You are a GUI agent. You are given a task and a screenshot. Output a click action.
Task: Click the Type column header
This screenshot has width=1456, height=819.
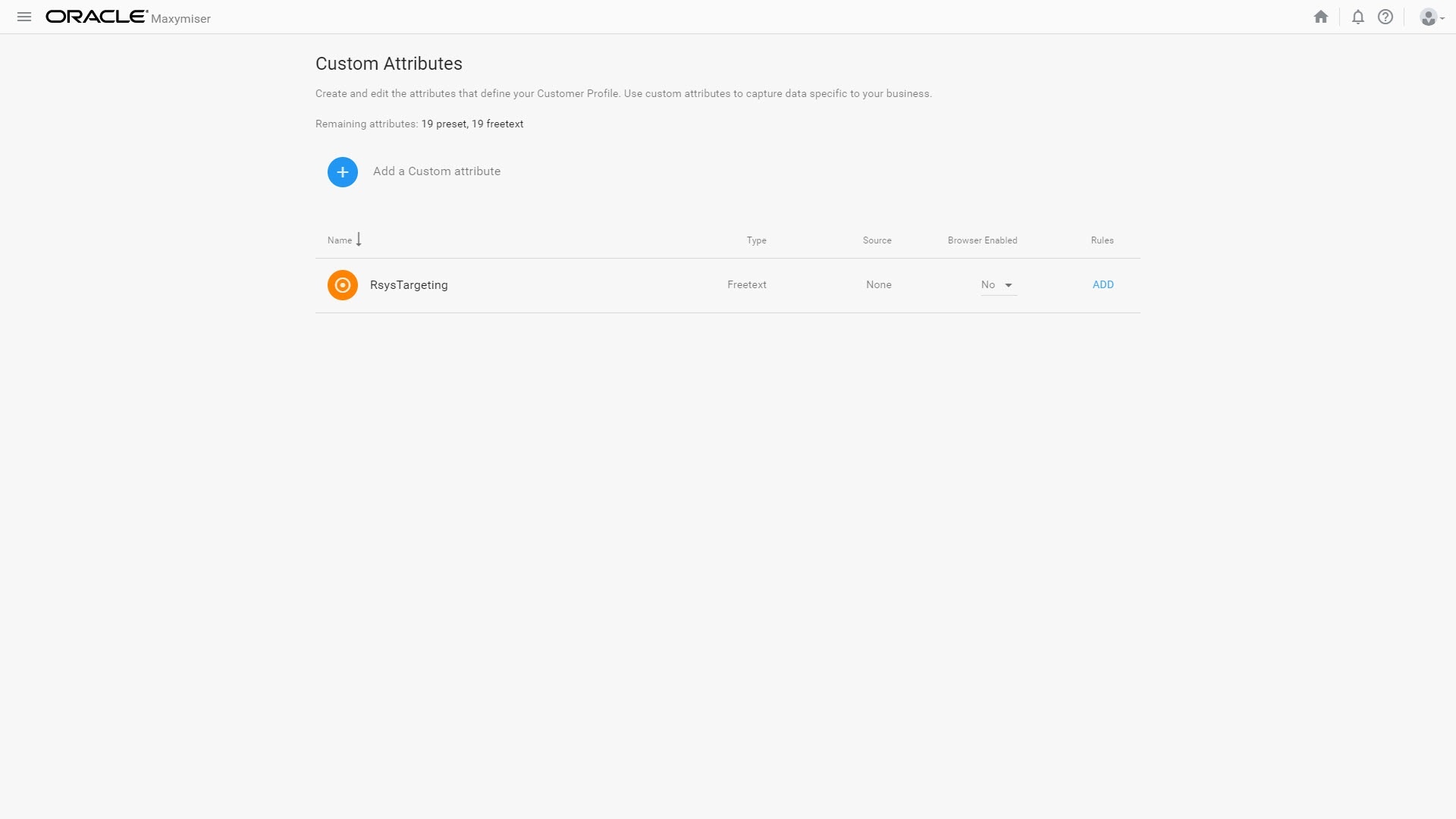[x=756, y=240]
